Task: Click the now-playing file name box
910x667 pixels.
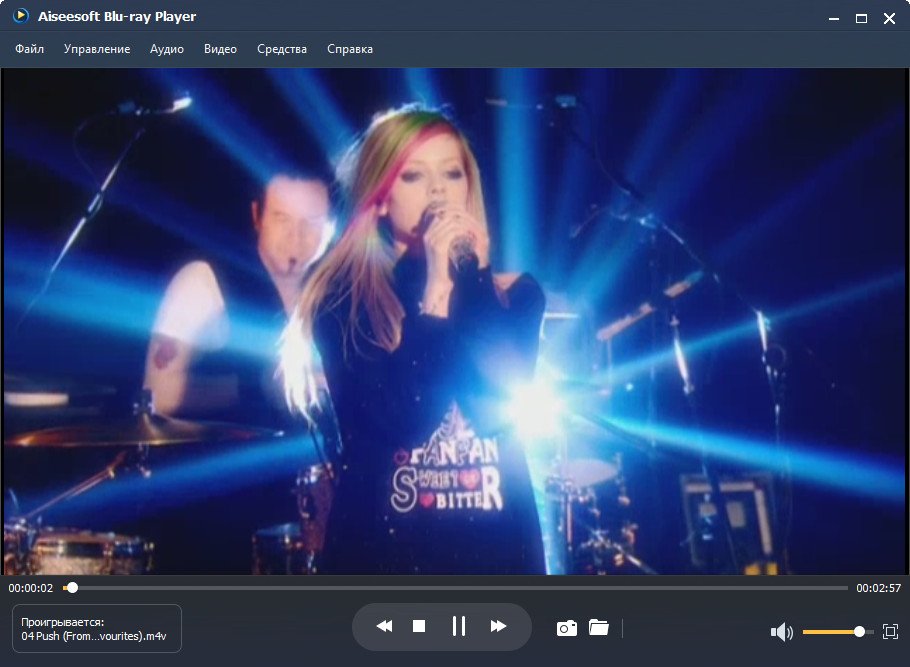Action: point(96,628)
